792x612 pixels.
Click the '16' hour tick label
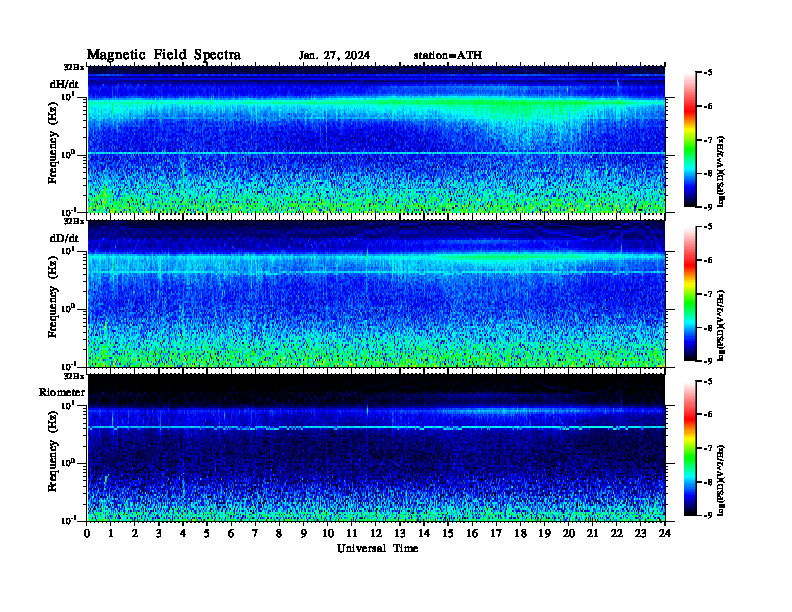[x=472, y=534]
